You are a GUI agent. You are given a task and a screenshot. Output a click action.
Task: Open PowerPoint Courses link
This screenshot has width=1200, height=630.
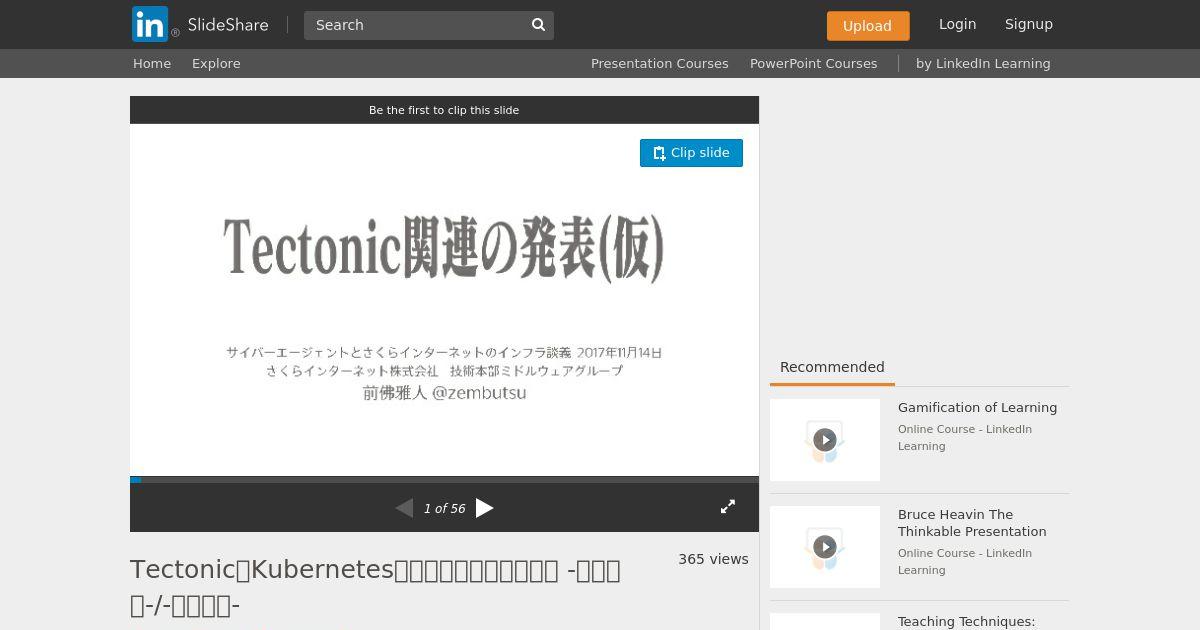814,63
